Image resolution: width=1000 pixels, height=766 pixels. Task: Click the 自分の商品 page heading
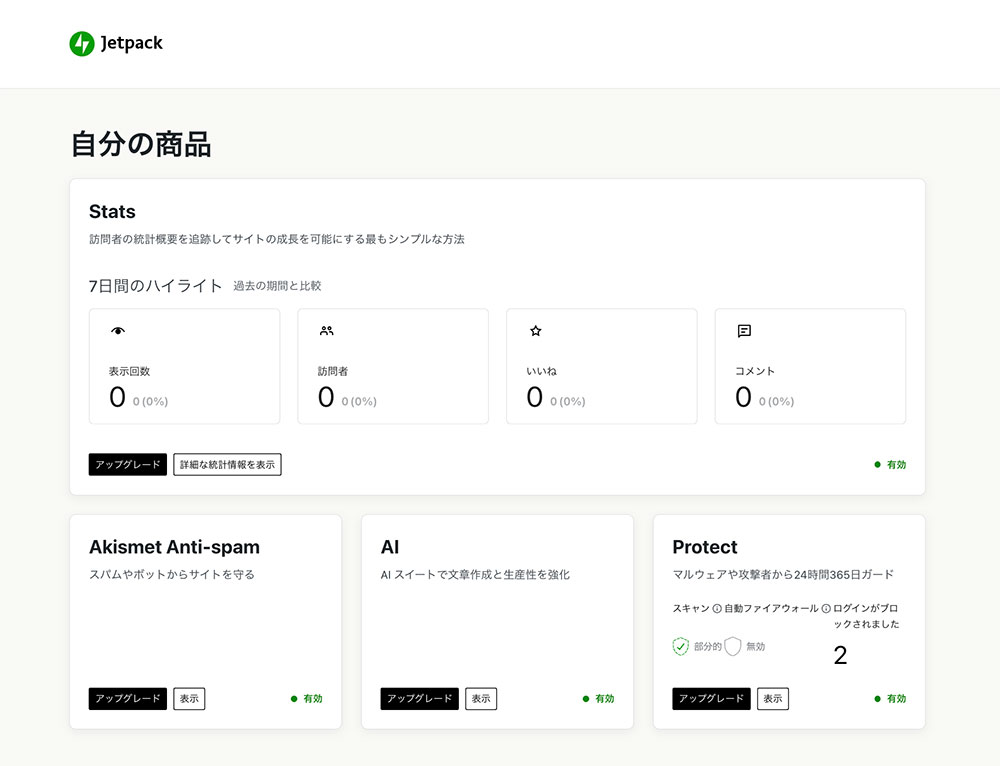141,144
